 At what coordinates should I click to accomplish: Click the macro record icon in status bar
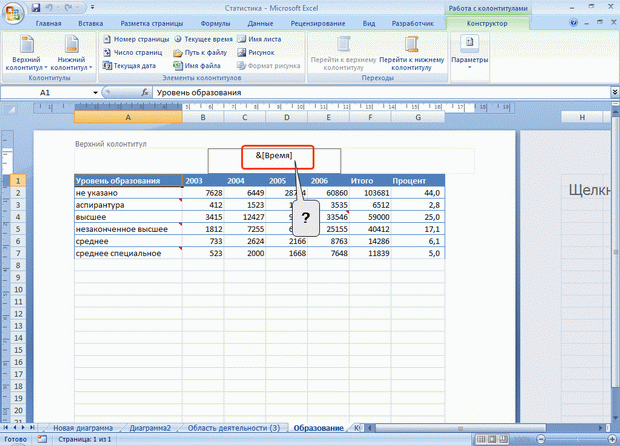pos(42,439)
